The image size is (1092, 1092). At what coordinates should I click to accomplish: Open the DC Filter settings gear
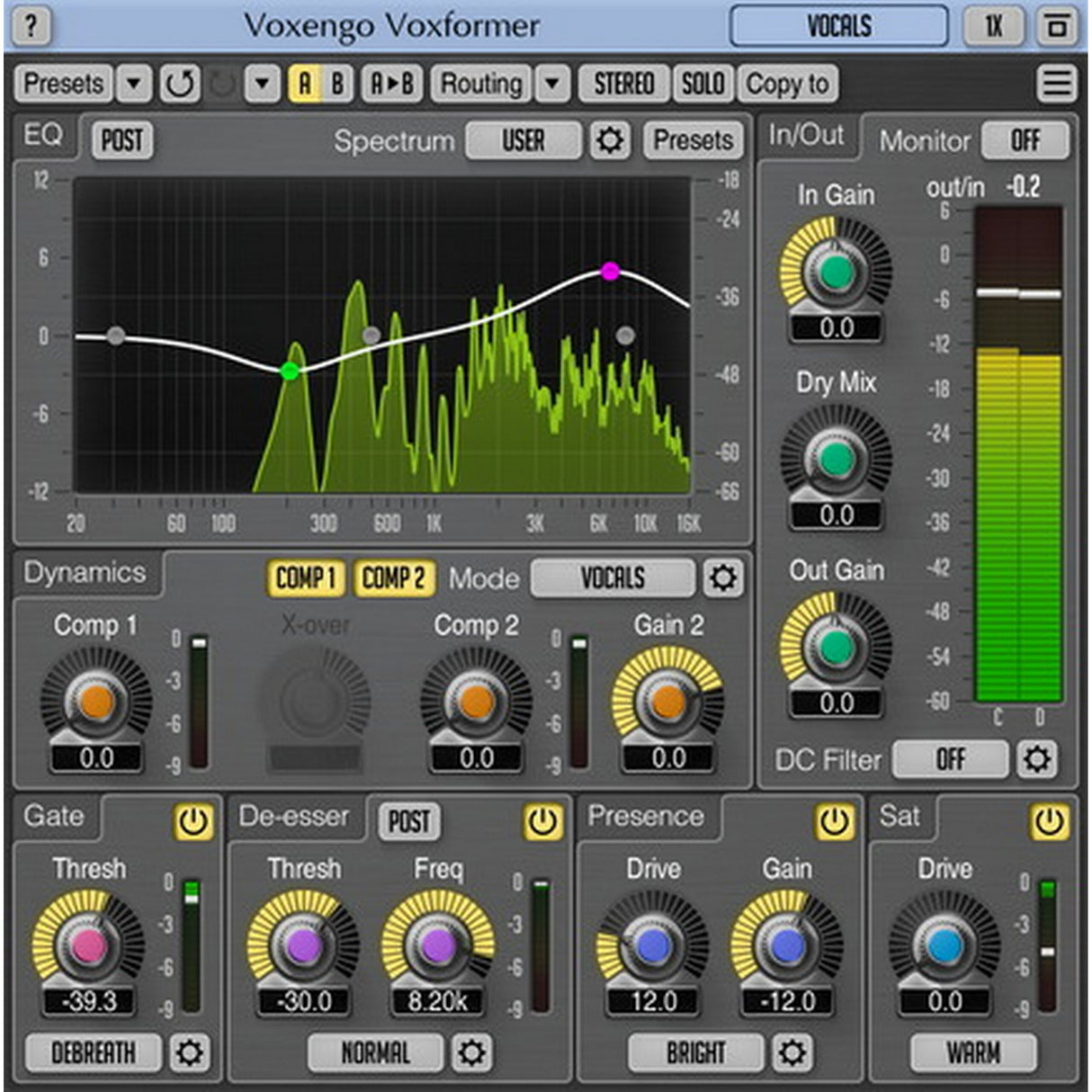coord(1038,760)
